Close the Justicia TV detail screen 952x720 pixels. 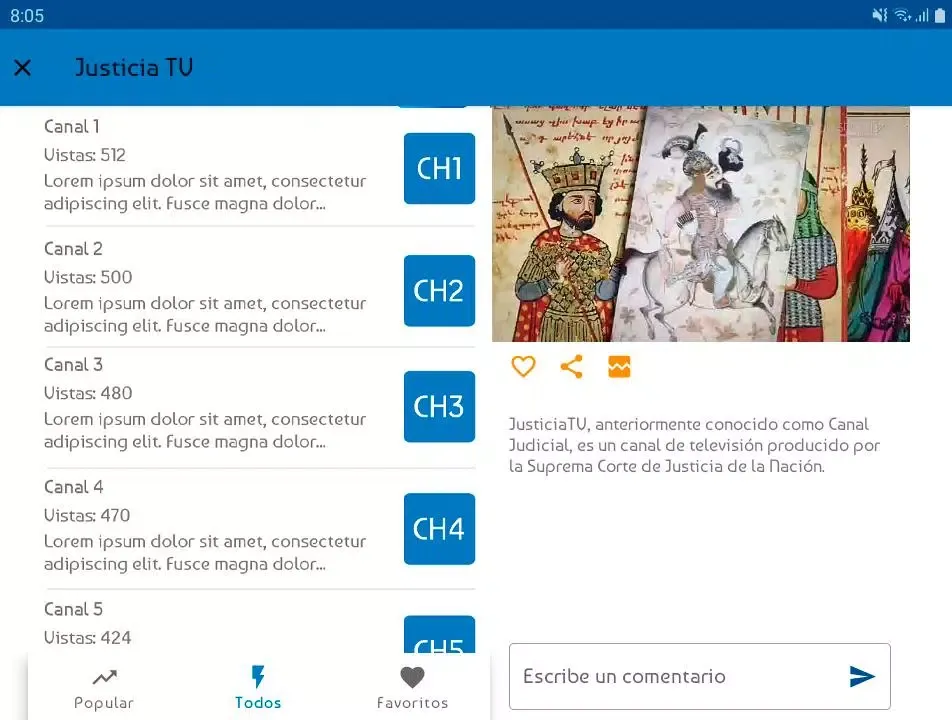[x=23, y=68]
